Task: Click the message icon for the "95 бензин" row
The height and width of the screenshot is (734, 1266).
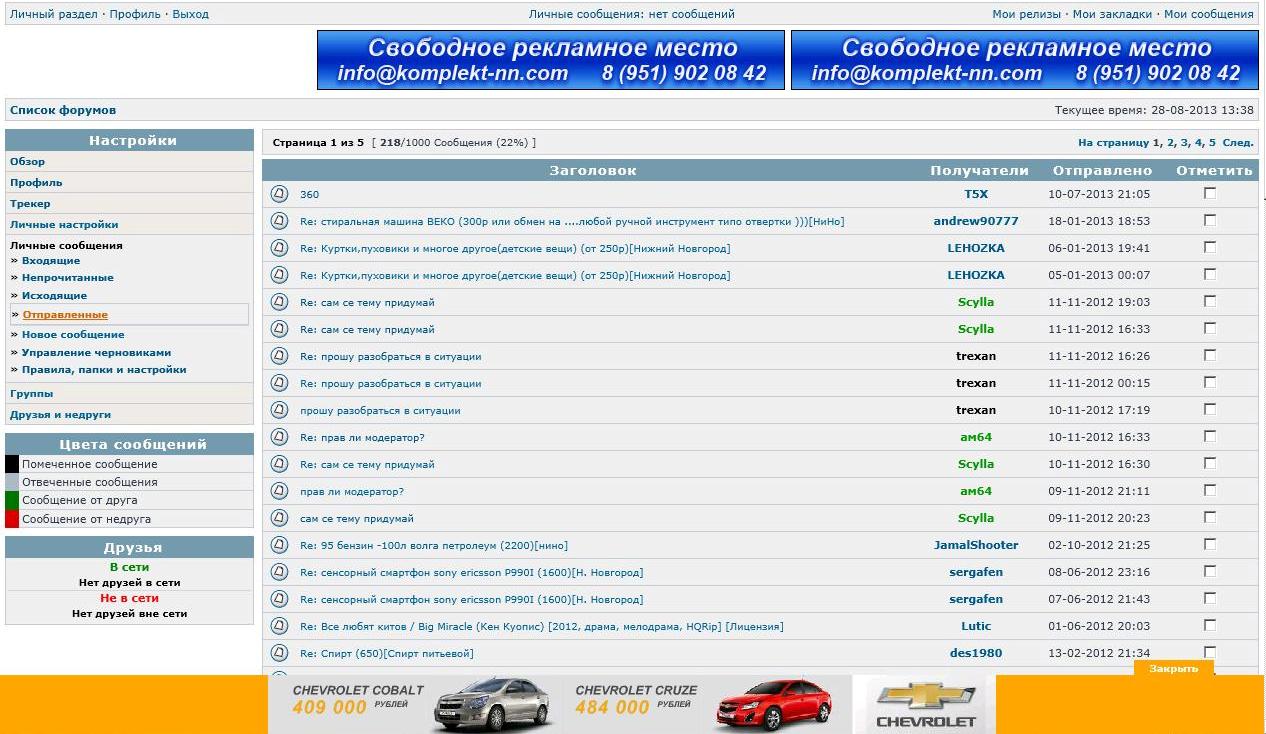Action: pos(280,545)
